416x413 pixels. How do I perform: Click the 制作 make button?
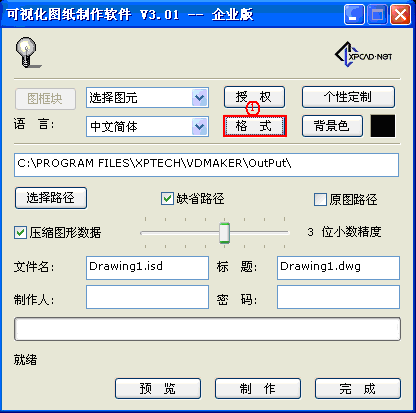(258, 388)
